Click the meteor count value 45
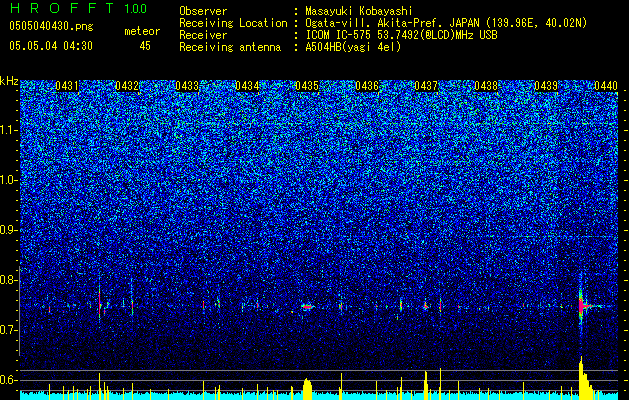The image size is (629, 400). click(x=145, y=46)
